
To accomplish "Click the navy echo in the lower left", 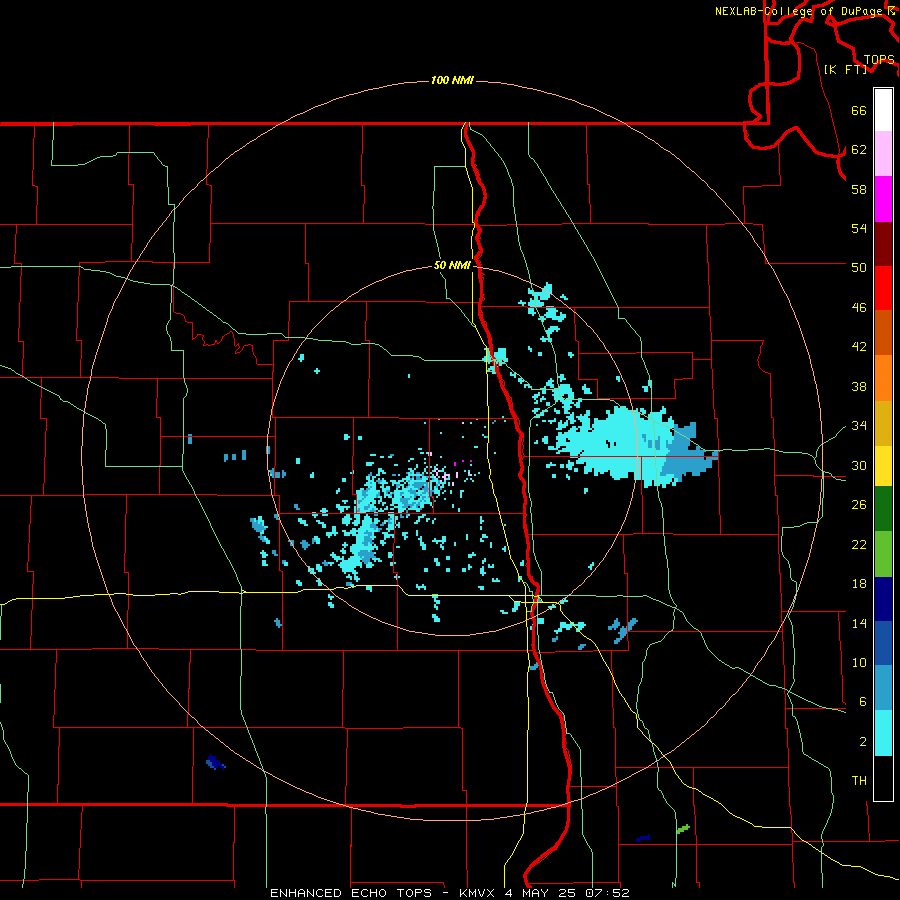I will point(215,762).
